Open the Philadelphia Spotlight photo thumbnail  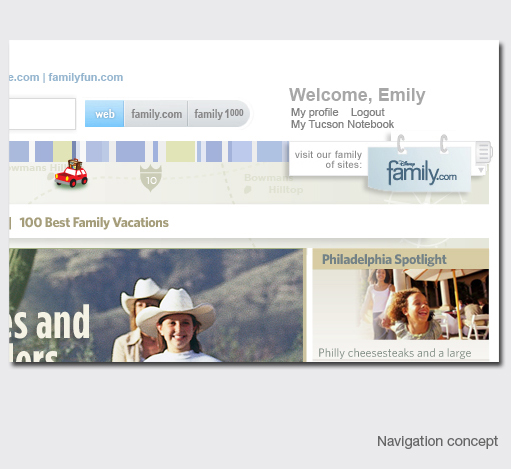point(423,304)
